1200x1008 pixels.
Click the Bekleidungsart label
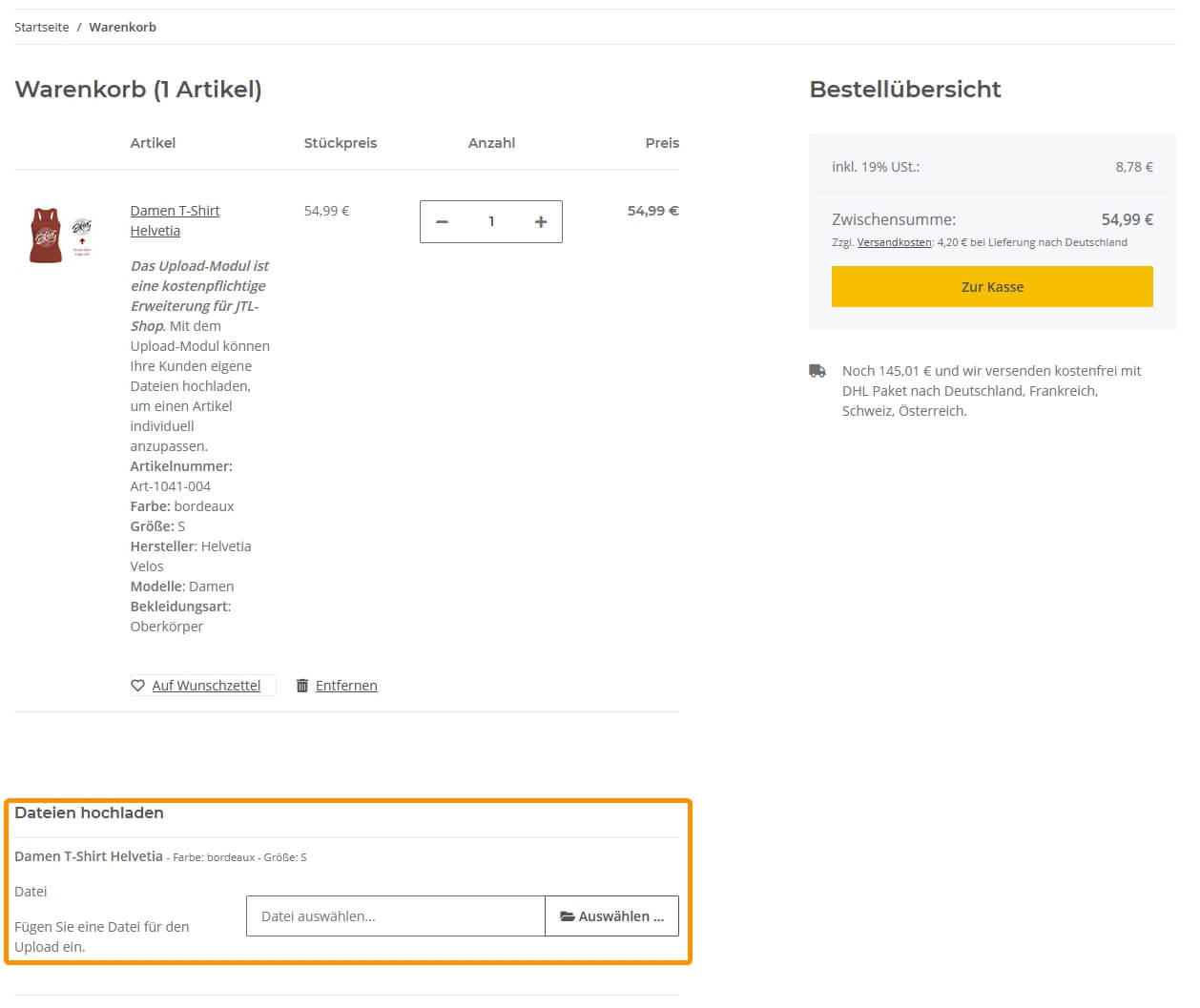pos(180,607)
